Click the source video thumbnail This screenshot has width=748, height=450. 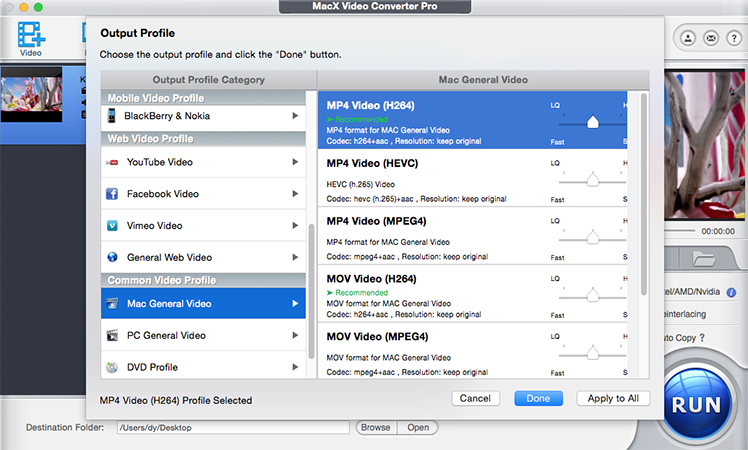pyautogui.click(x=31, y=94)
